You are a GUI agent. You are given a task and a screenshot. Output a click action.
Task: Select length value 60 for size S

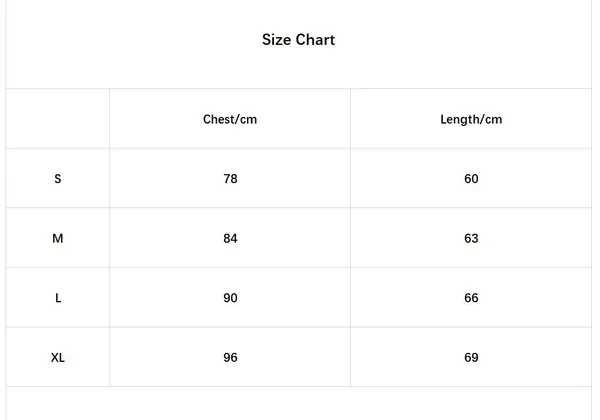click(x=471, y=179)
